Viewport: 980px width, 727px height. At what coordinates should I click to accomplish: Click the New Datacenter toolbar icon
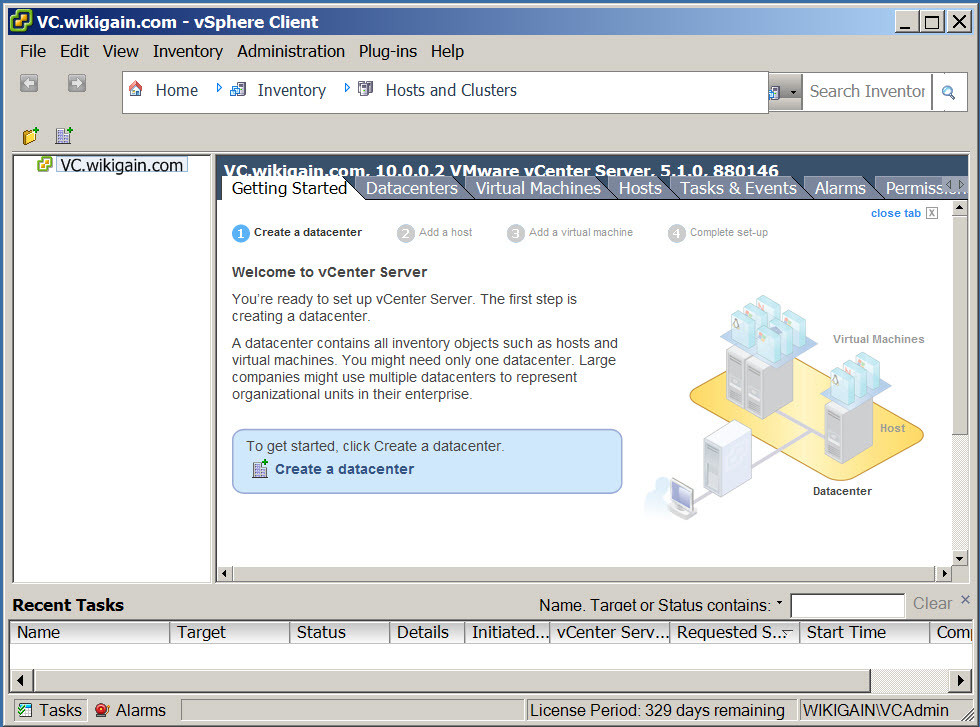point(64,135)
